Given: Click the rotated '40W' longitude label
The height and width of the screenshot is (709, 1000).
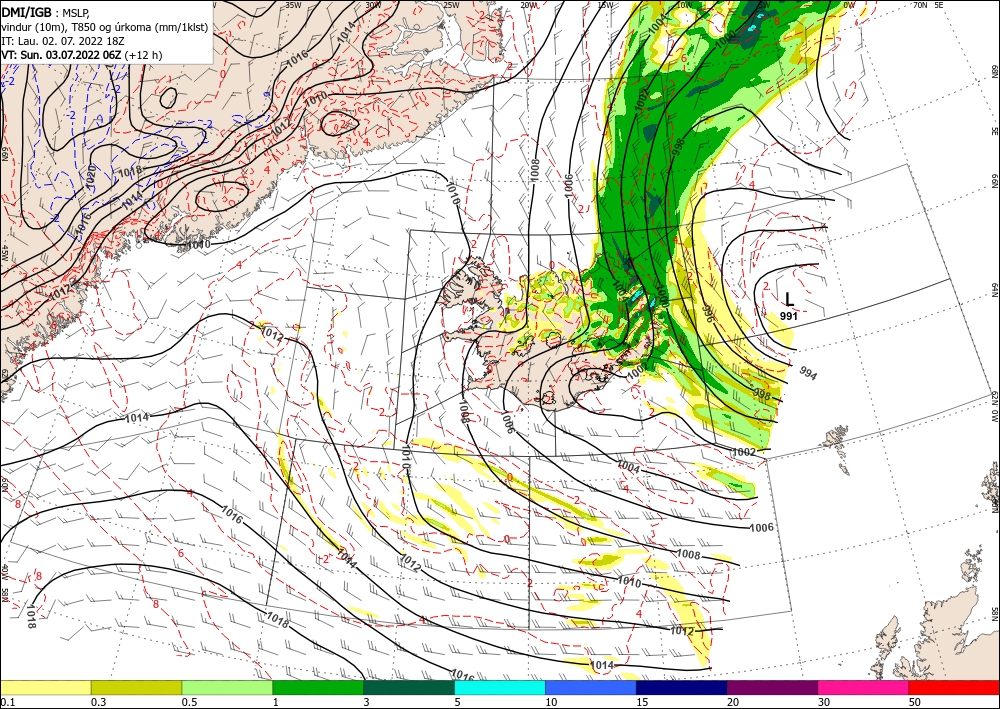Looking at the screenshot, I should click(x=4, y=573).
